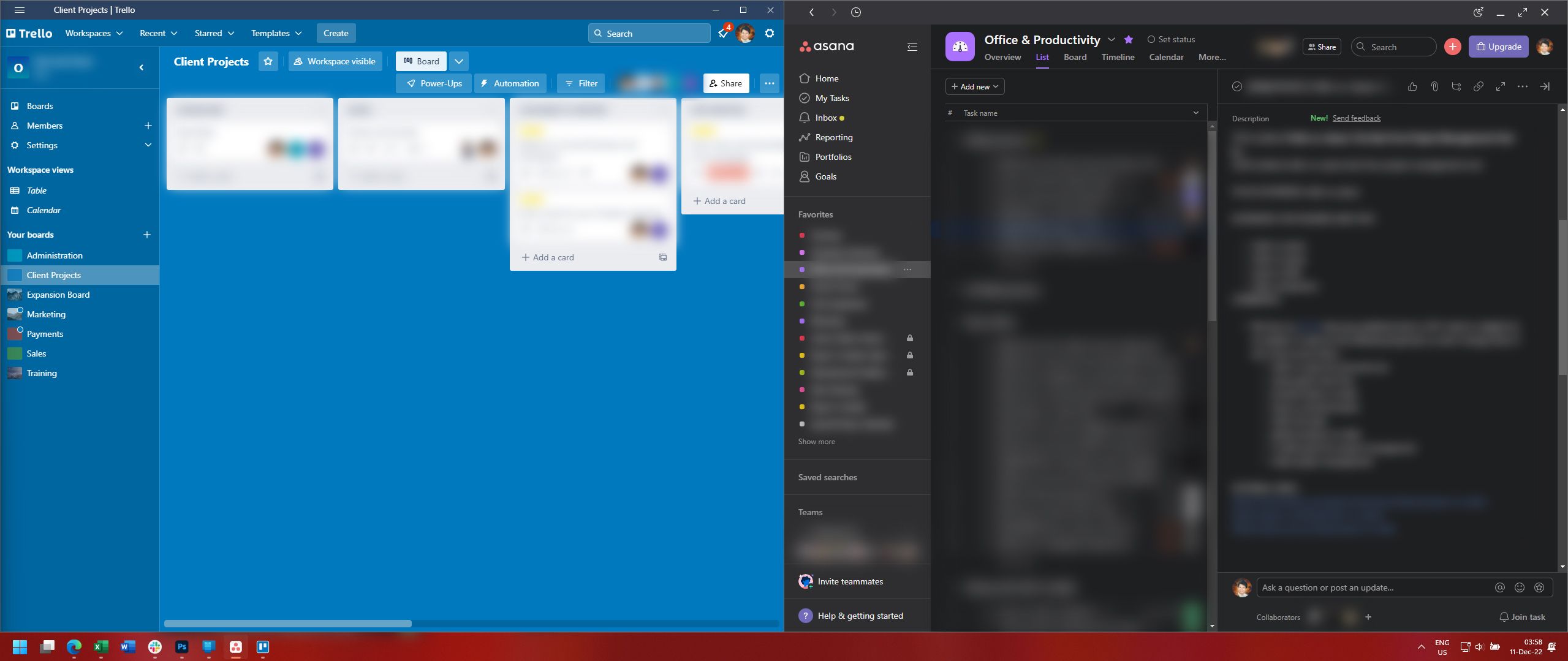Viewport: 1568px width, 661px height.
Task: Open the Recent dropdown in Trello
Action: (x=159, y=33)
